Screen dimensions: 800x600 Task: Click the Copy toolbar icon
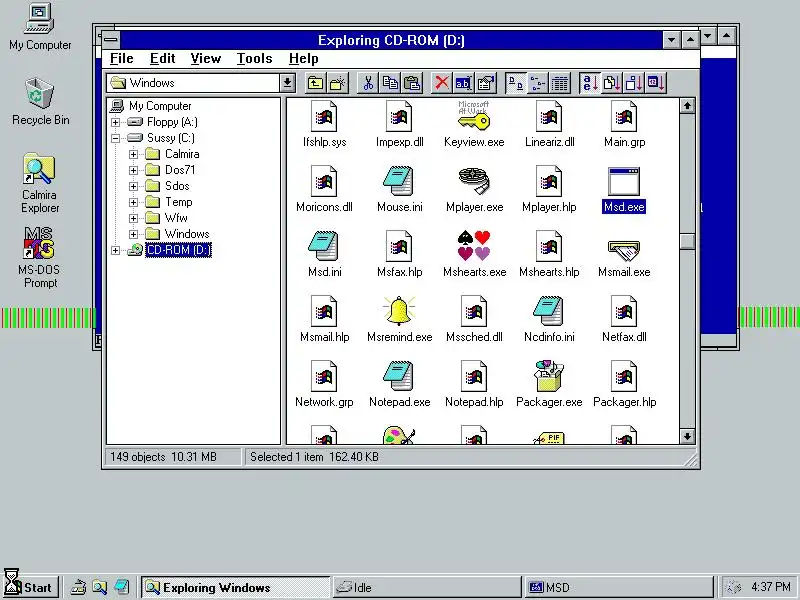390,83
